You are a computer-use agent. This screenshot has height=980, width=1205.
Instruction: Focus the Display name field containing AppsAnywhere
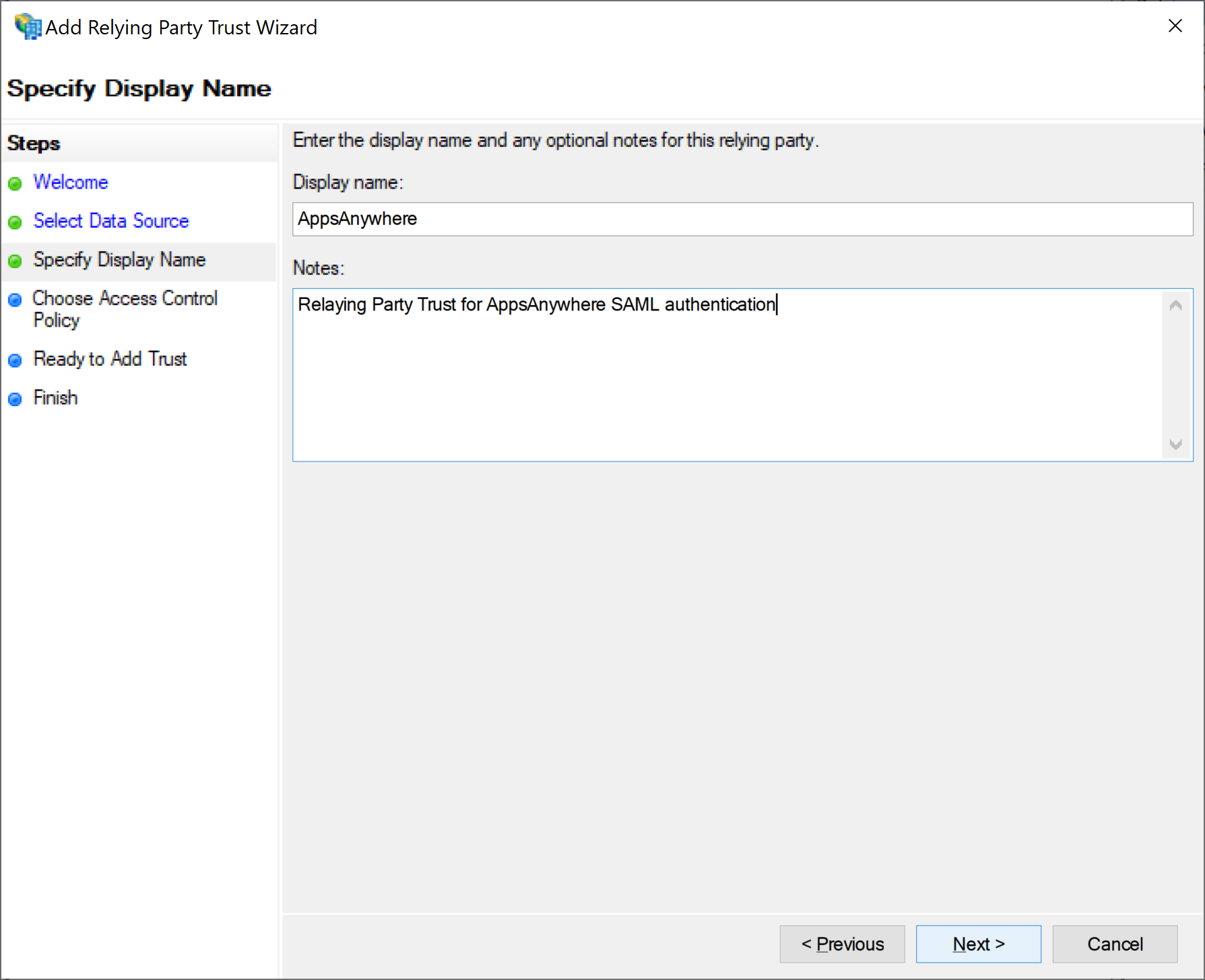(x=742, y=219)
